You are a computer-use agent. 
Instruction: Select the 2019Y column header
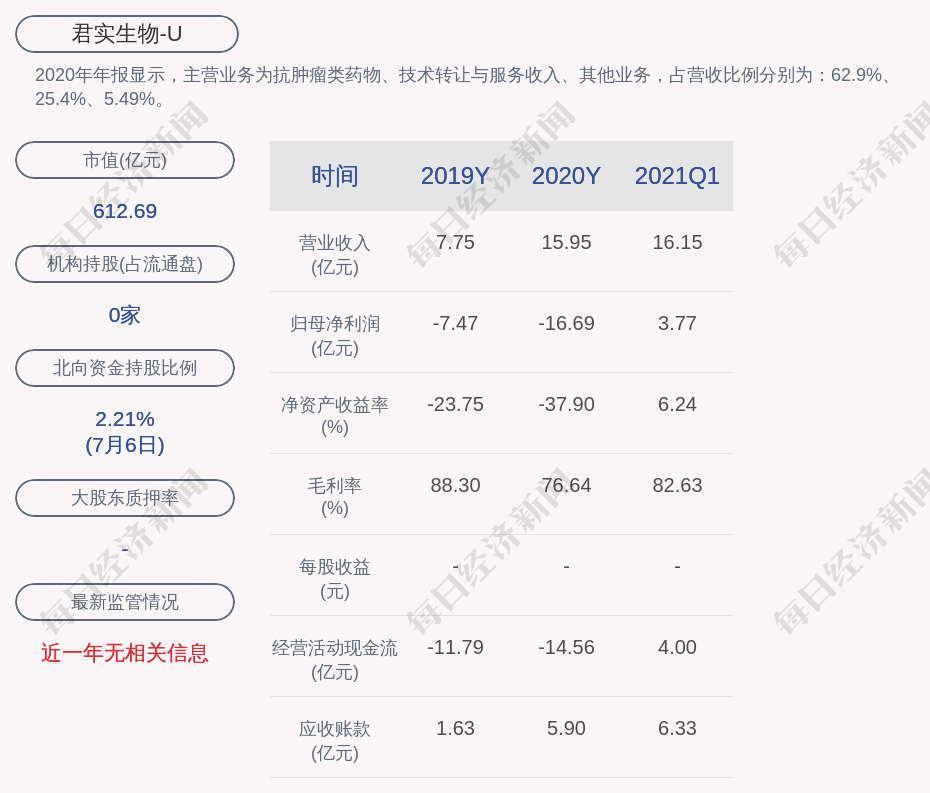[455, 176]
